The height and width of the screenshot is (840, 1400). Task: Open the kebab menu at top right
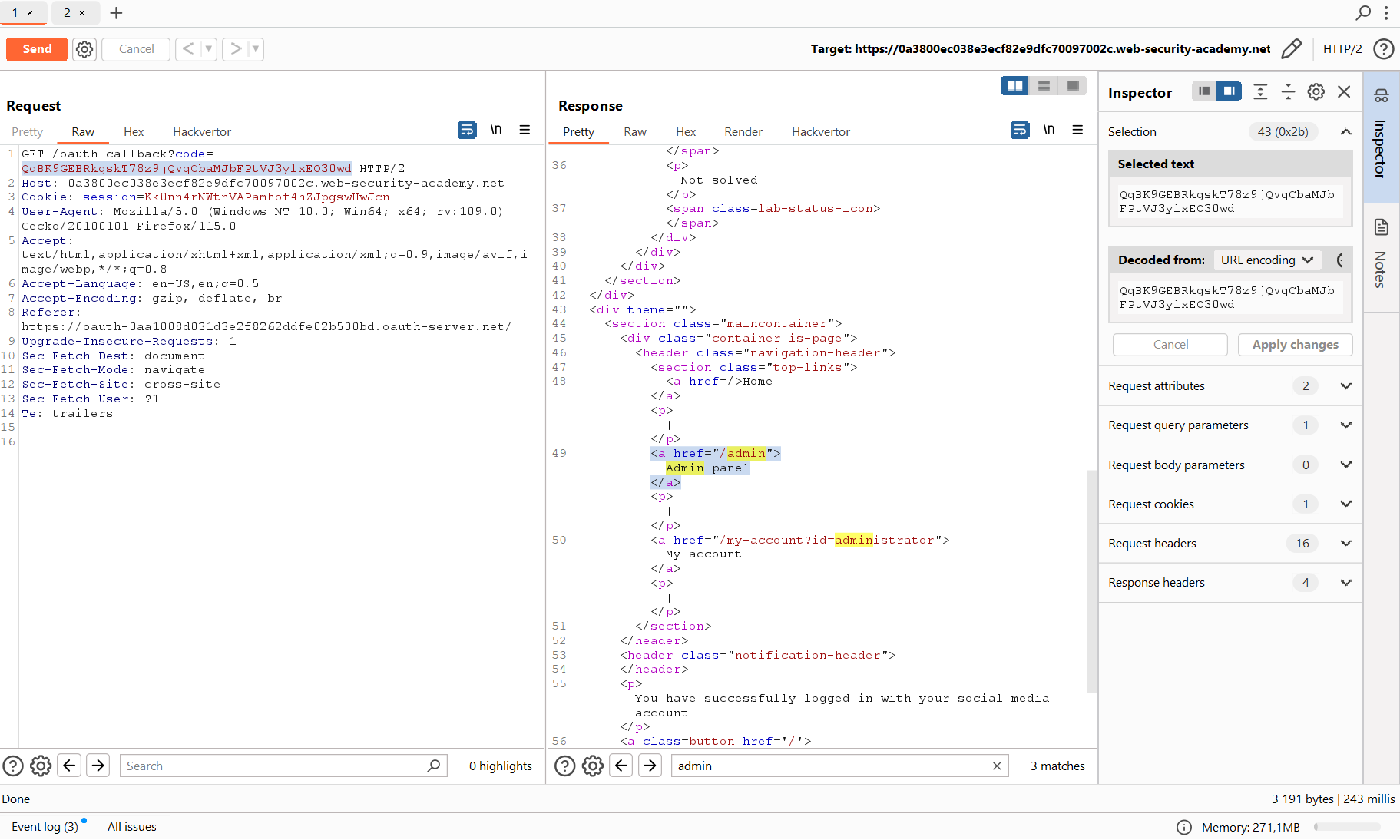click(x=1386, y=13)
